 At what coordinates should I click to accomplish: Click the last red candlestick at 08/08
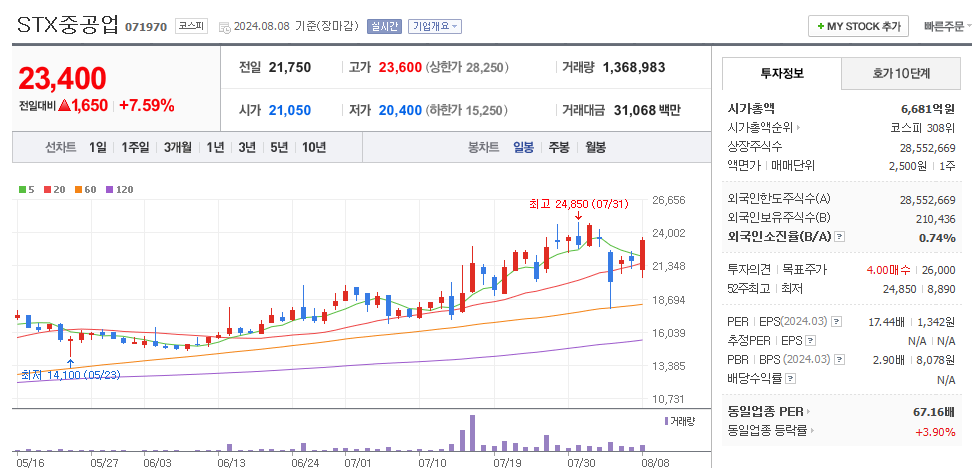[642, 255]
